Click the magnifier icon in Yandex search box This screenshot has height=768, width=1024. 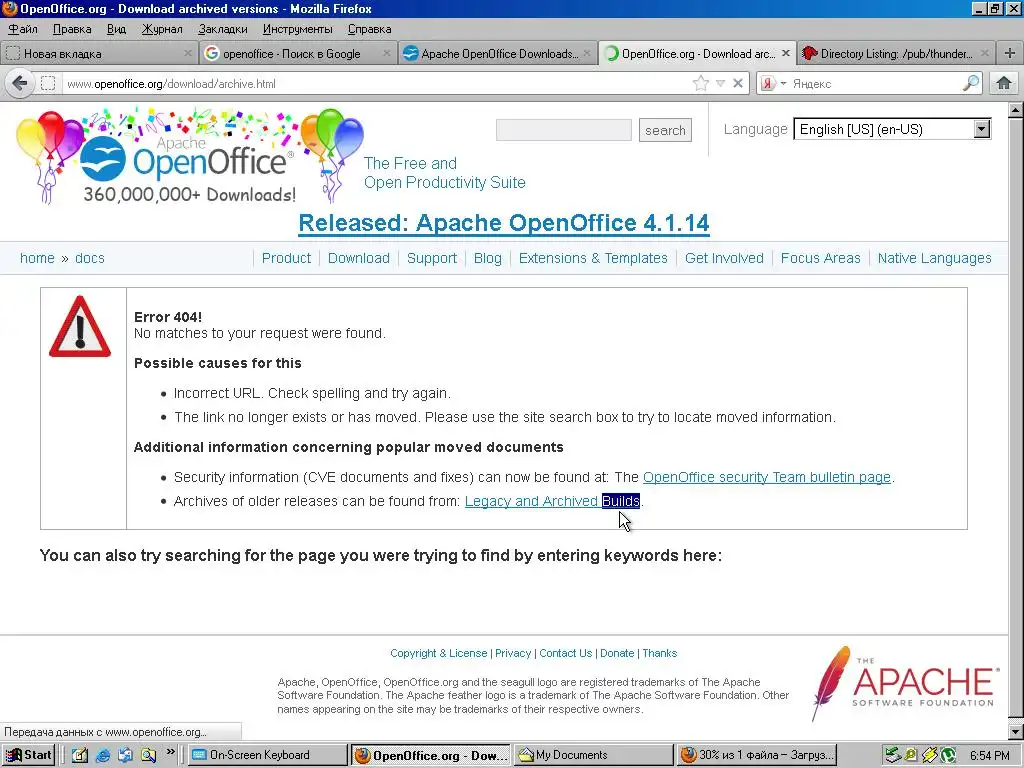click(x=970, y=83)
